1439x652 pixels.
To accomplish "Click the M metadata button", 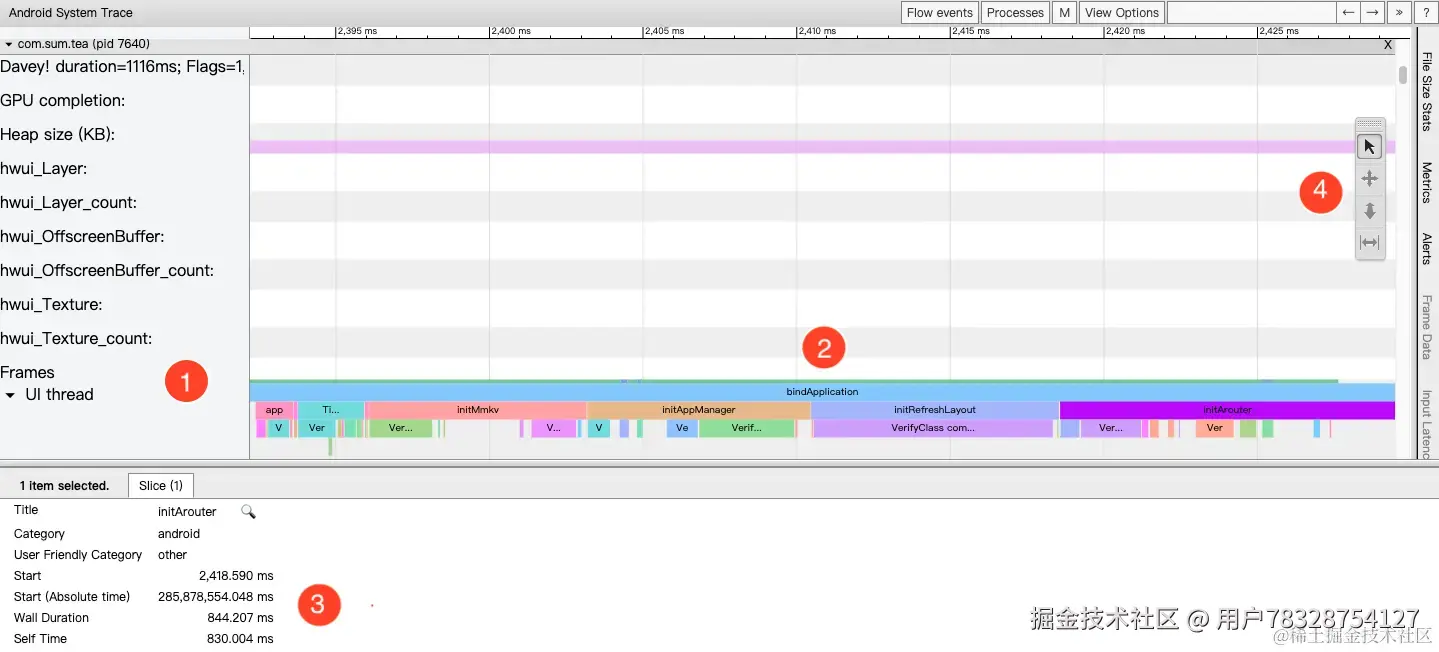I will 1064,13.
